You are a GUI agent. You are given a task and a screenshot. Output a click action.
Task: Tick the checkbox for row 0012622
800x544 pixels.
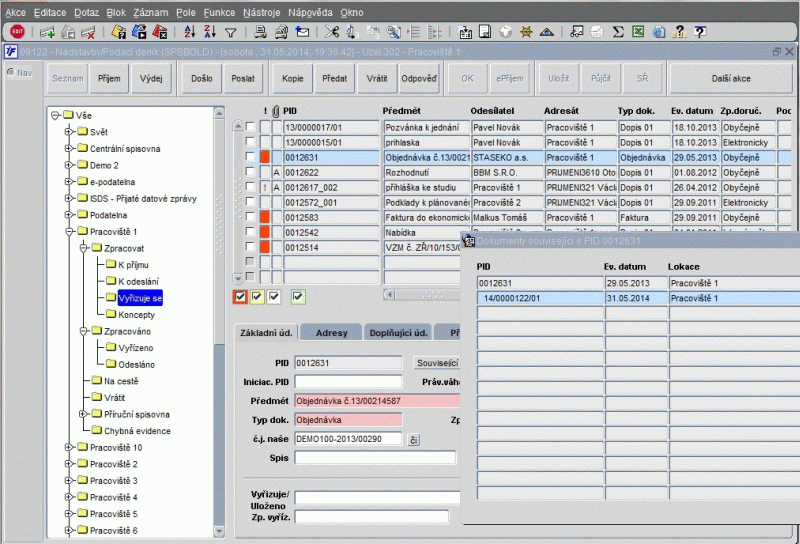click(x=251, y=172)
